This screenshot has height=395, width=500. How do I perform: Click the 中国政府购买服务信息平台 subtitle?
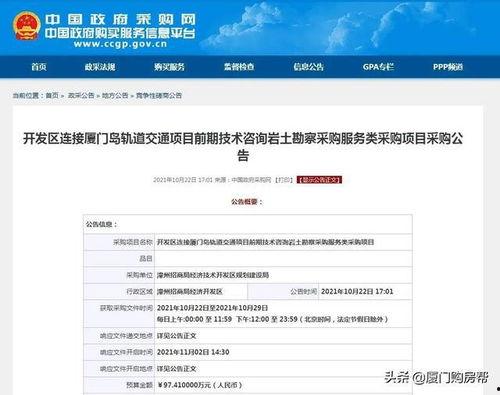120,33
